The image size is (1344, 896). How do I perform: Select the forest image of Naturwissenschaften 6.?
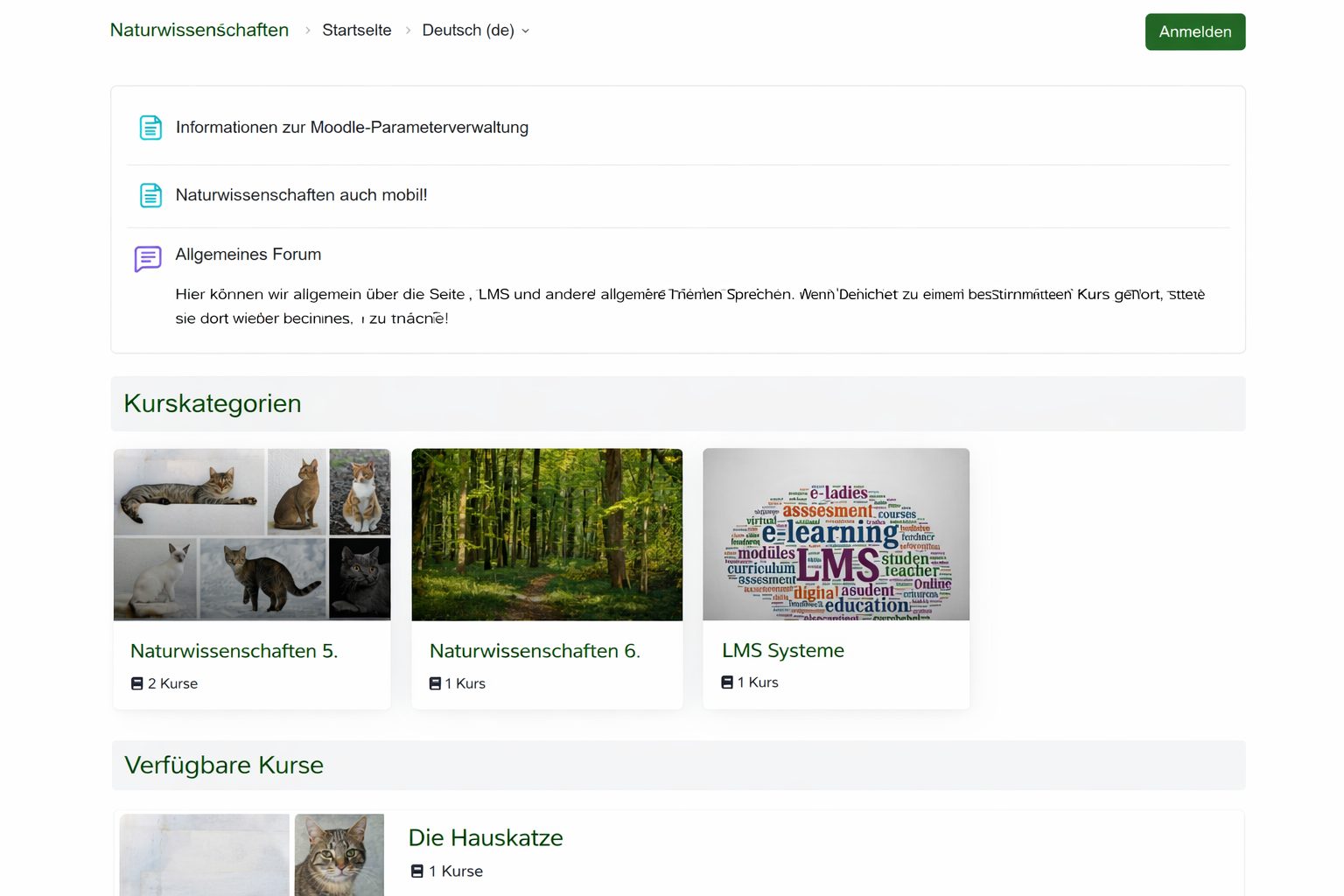click(x=547, y=535)
